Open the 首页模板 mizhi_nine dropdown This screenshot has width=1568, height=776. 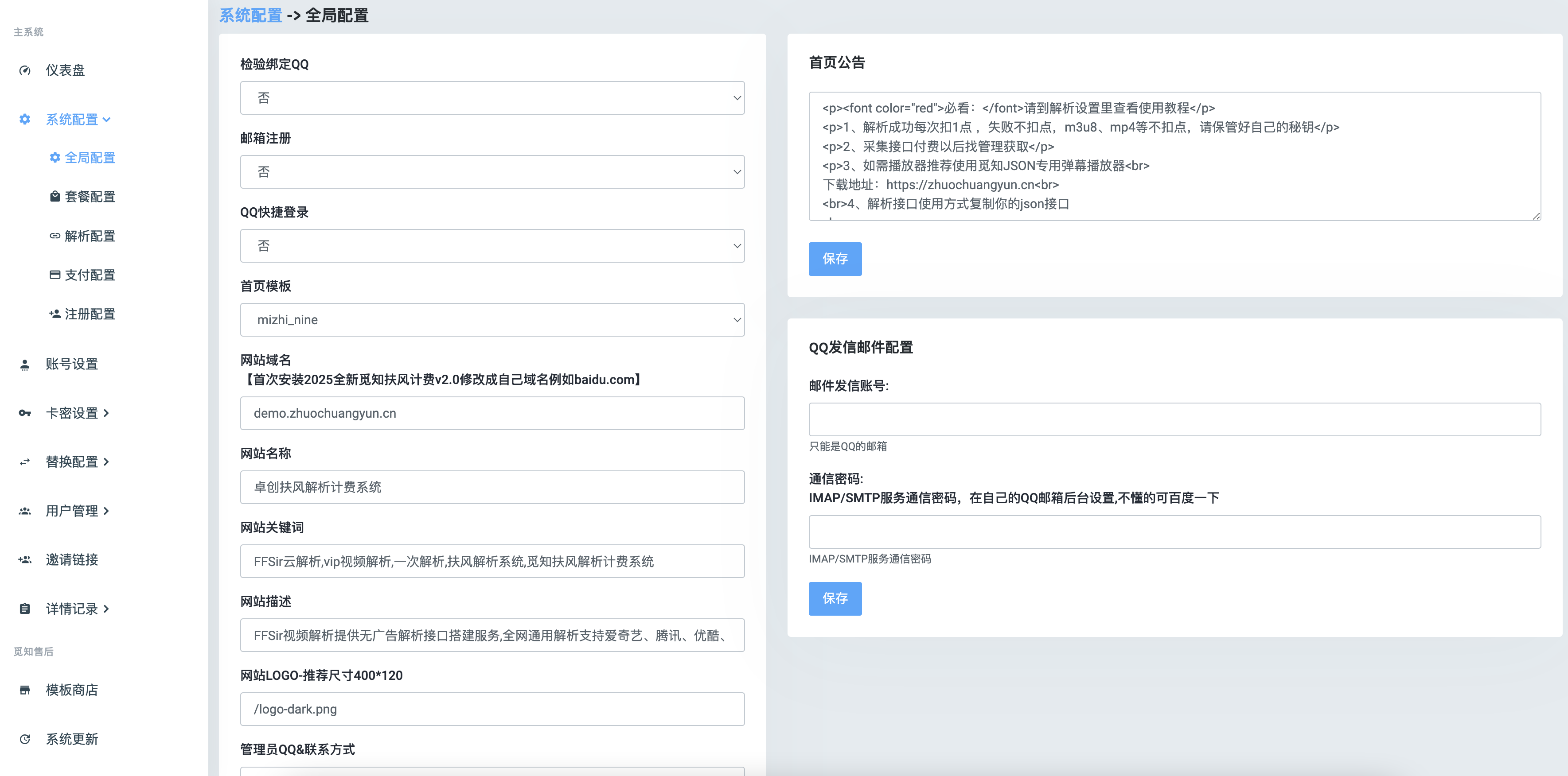492,320
